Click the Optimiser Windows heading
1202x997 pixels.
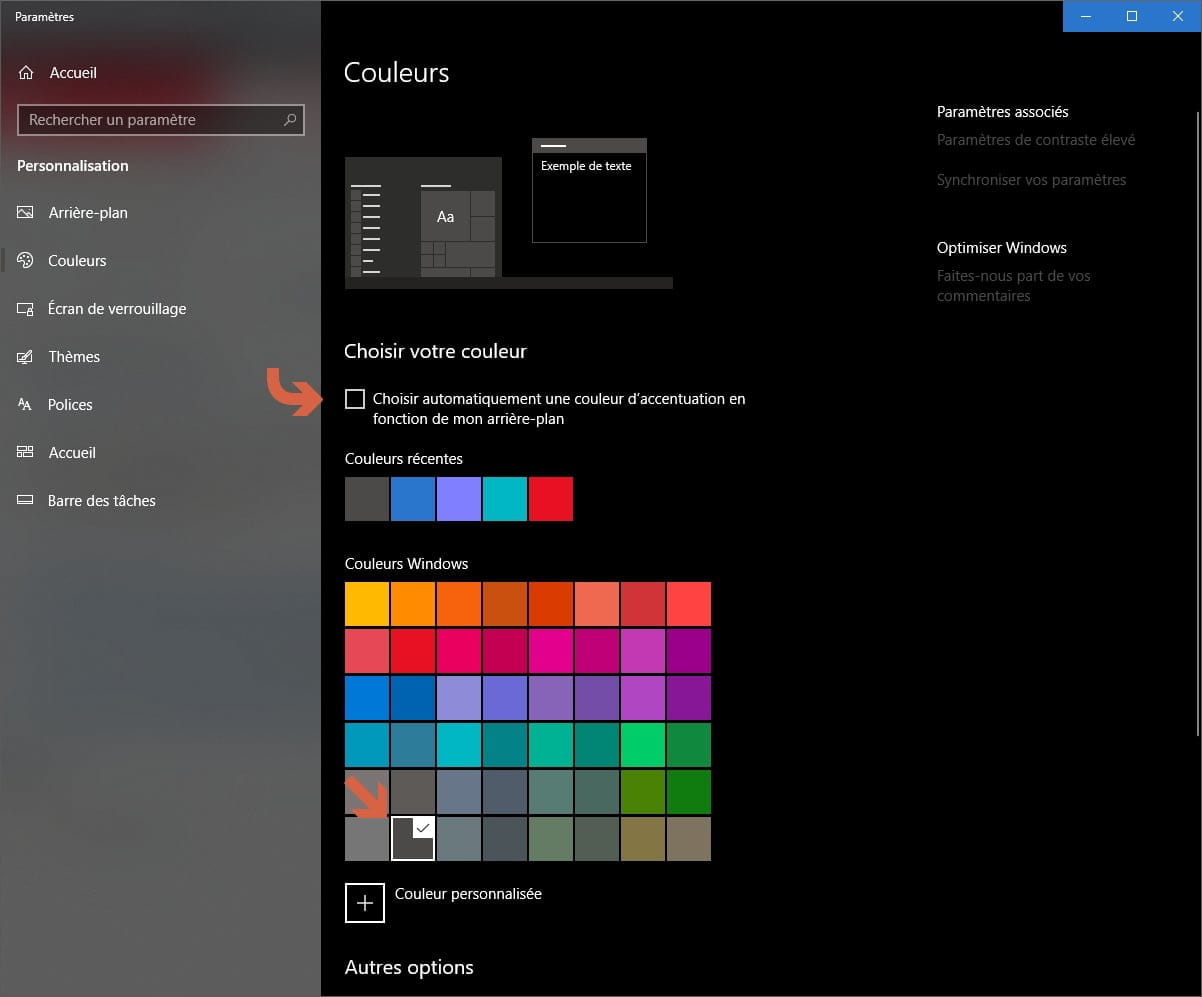[x=1002, y=248]
